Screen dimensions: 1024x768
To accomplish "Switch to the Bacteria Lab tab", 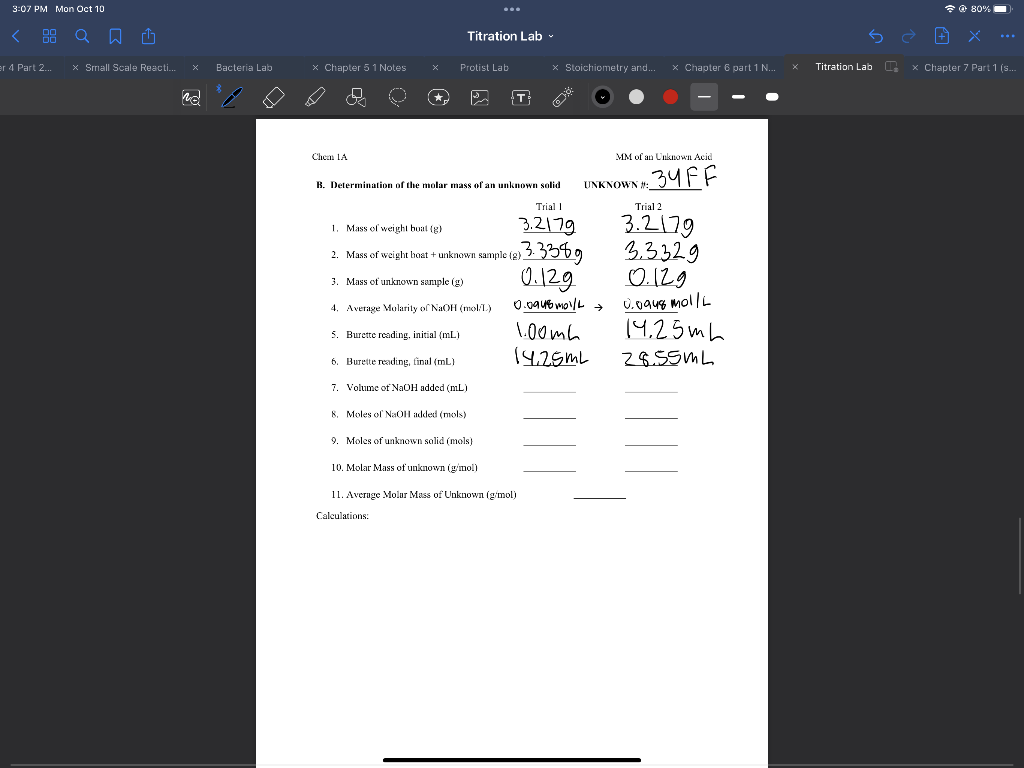I will (x=241, y=68).
